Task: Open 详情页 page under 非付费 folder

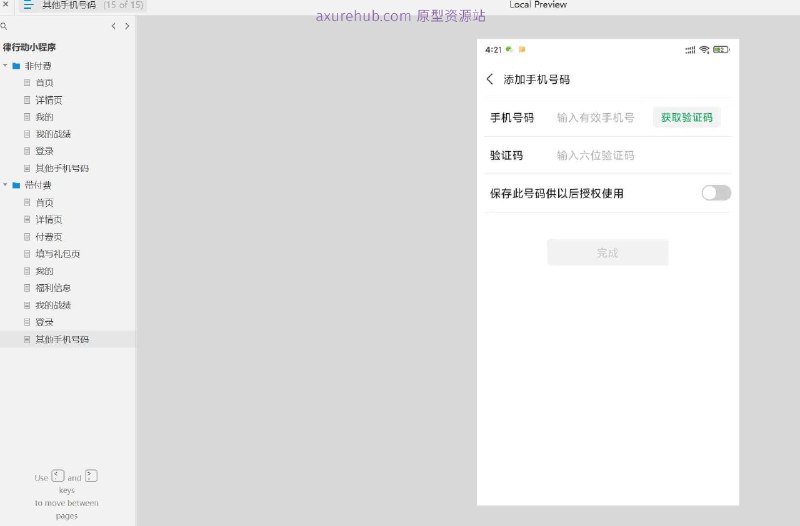Action: (x=49, y=100)
